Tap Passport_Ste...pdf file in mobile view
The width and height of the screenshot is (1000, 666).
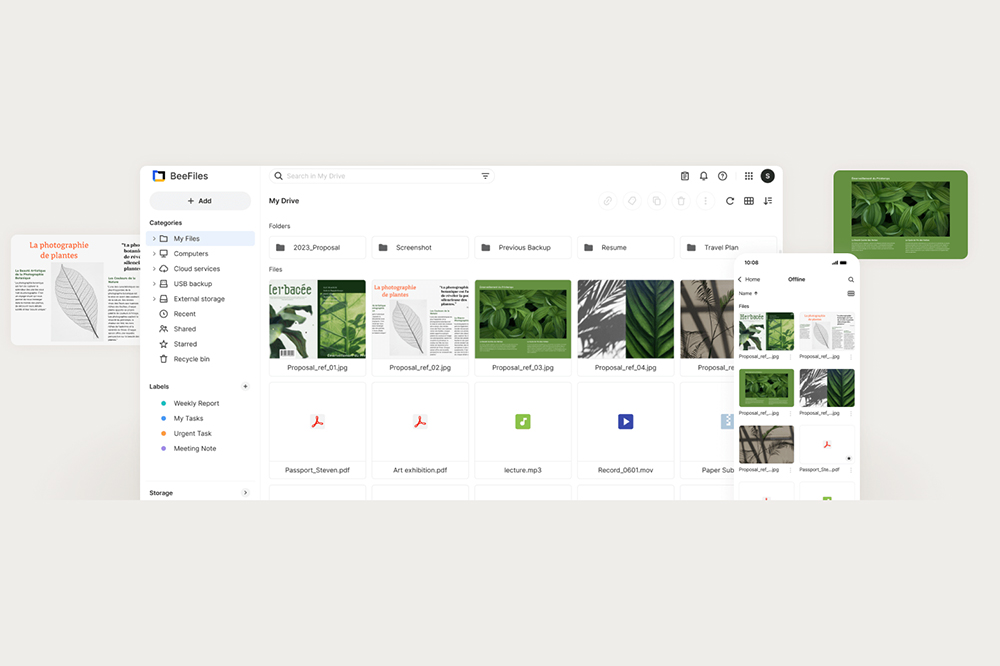(827, 450)
